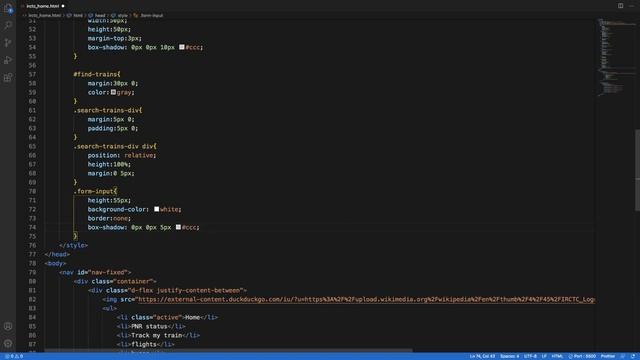Open the duckduckgo image URL on line 82
The image size is (640, 360).
366,300
